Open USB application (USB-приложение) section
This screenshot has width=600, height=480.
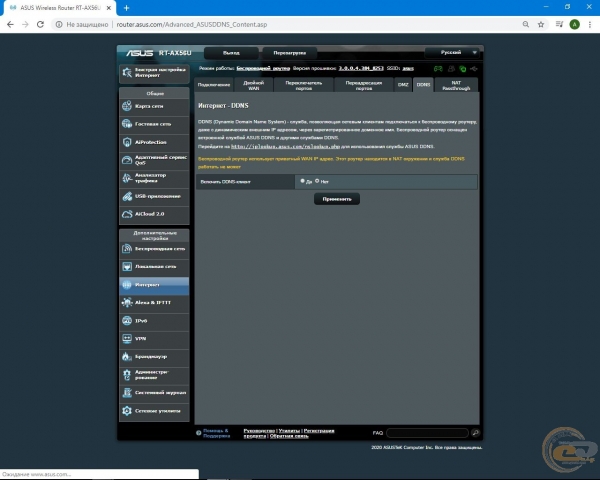[154, 196]
